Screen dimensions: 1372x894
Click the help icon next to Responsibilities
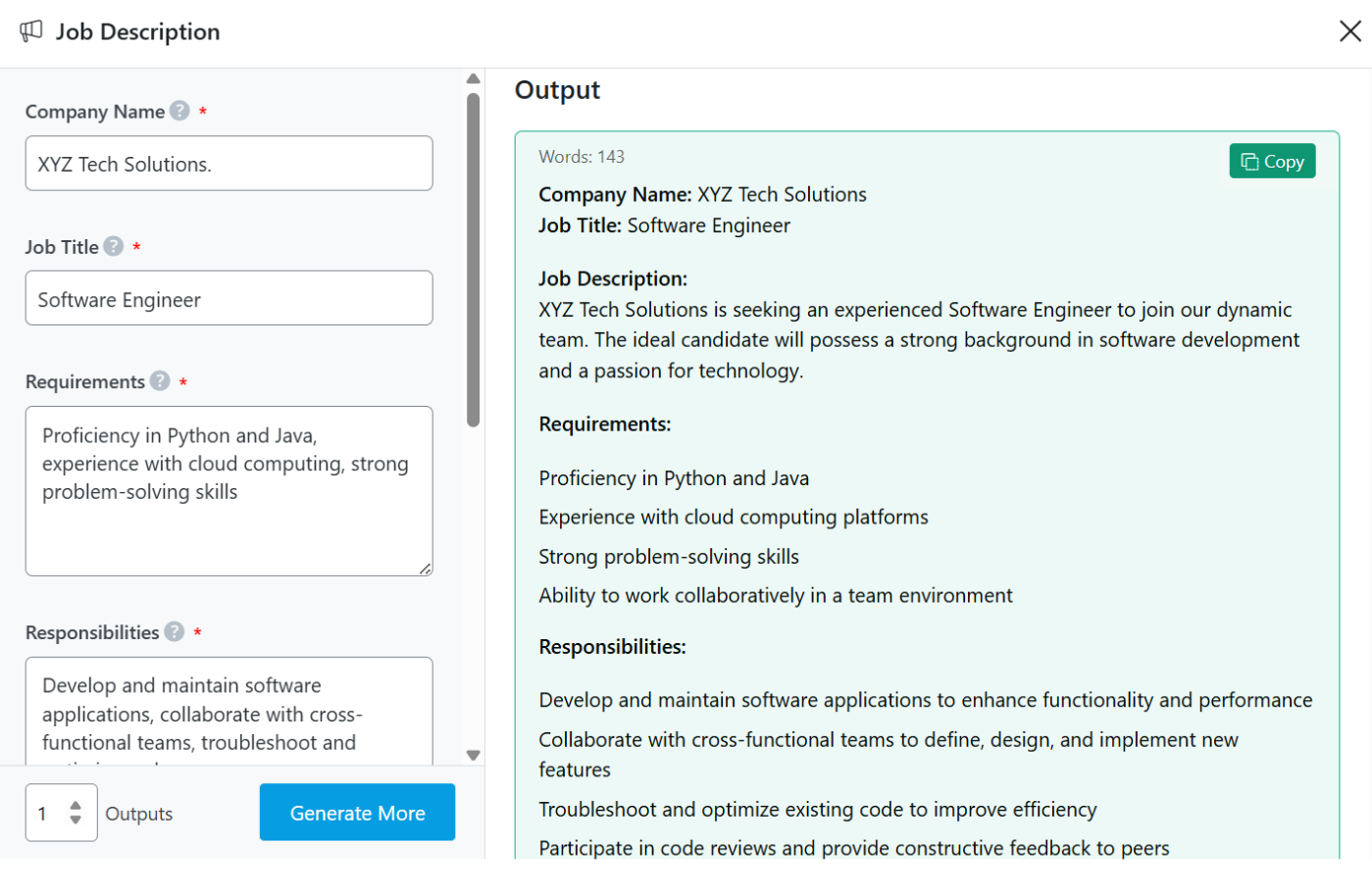pyautogui.click(x=175, y=632)
